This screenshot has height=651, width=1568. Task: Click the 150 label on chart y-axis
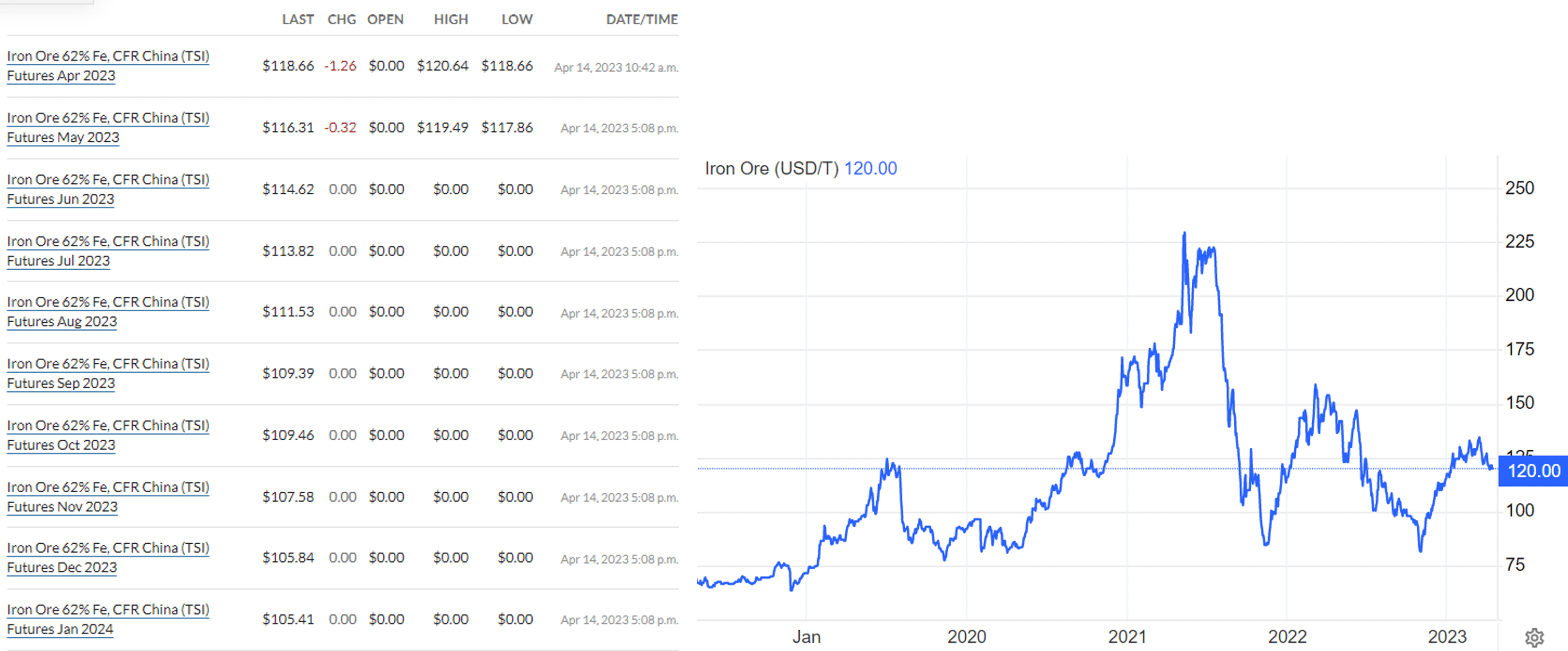click(x=1520, y=403)
